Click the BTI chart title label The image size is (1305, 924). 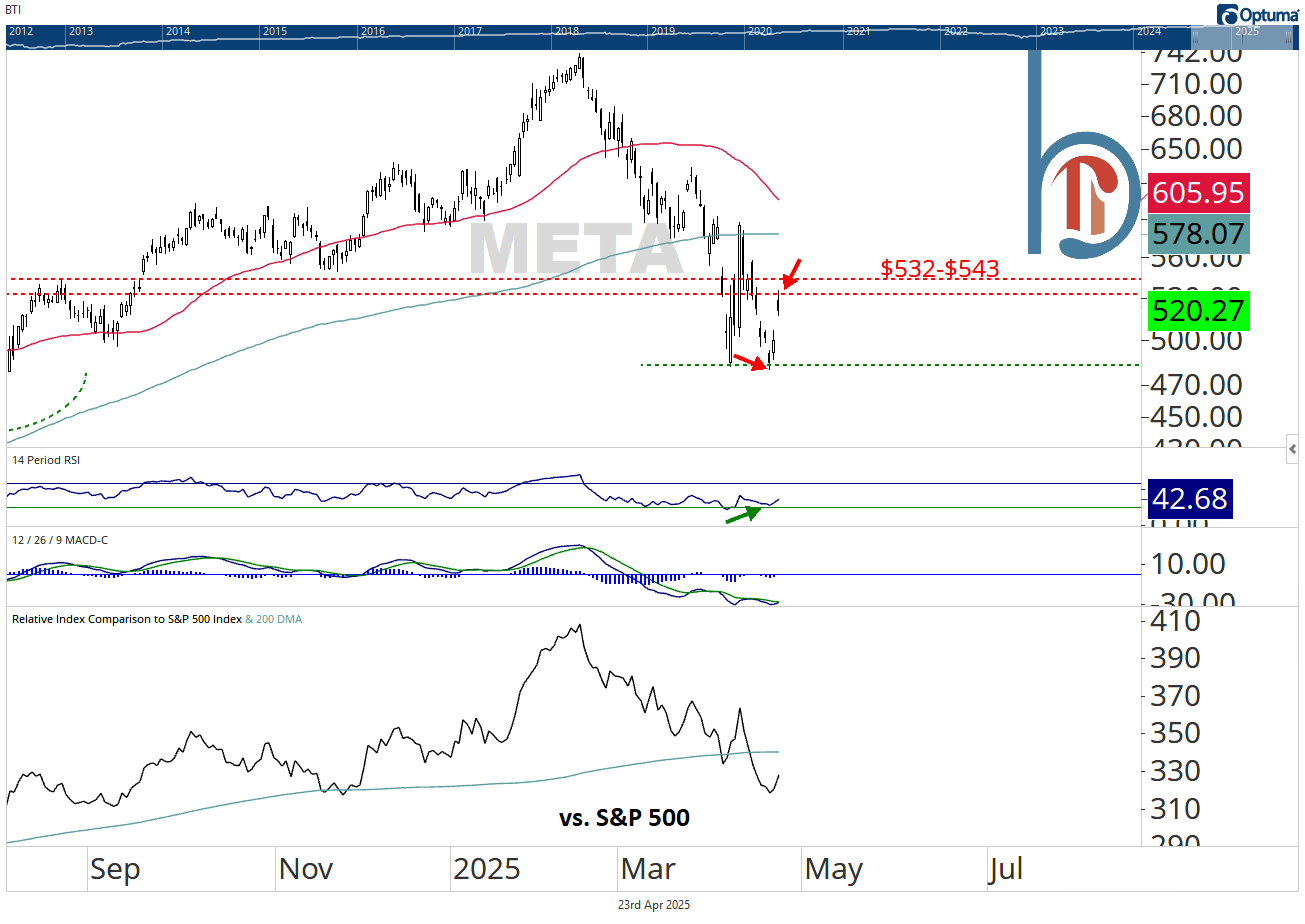(x=13, y=8)
